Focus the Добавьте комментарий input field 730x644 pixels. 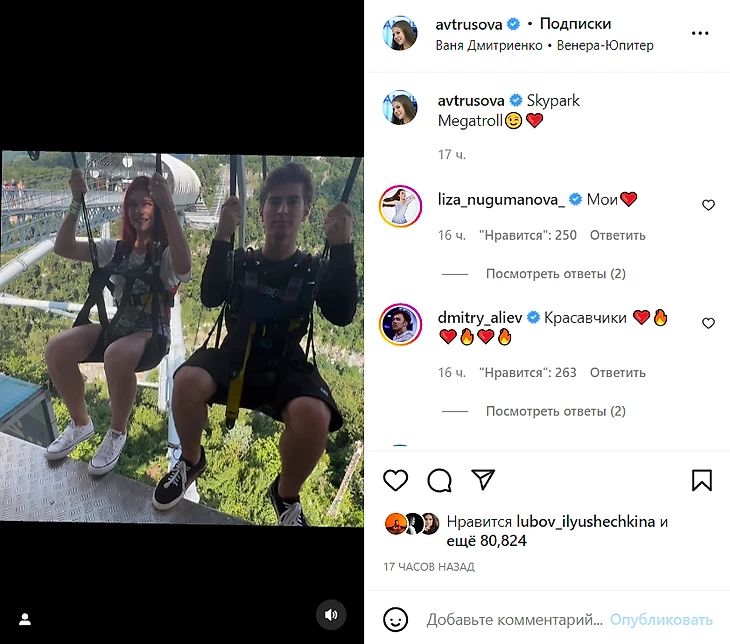pyautogui.click(x=514, y=620)
